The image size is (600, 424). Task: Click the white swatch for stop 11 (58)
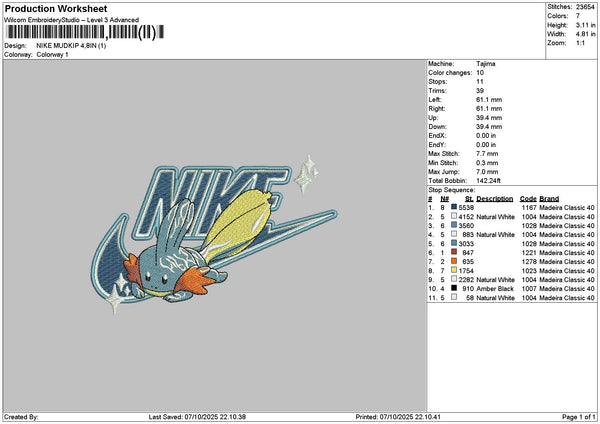[454, 297]
